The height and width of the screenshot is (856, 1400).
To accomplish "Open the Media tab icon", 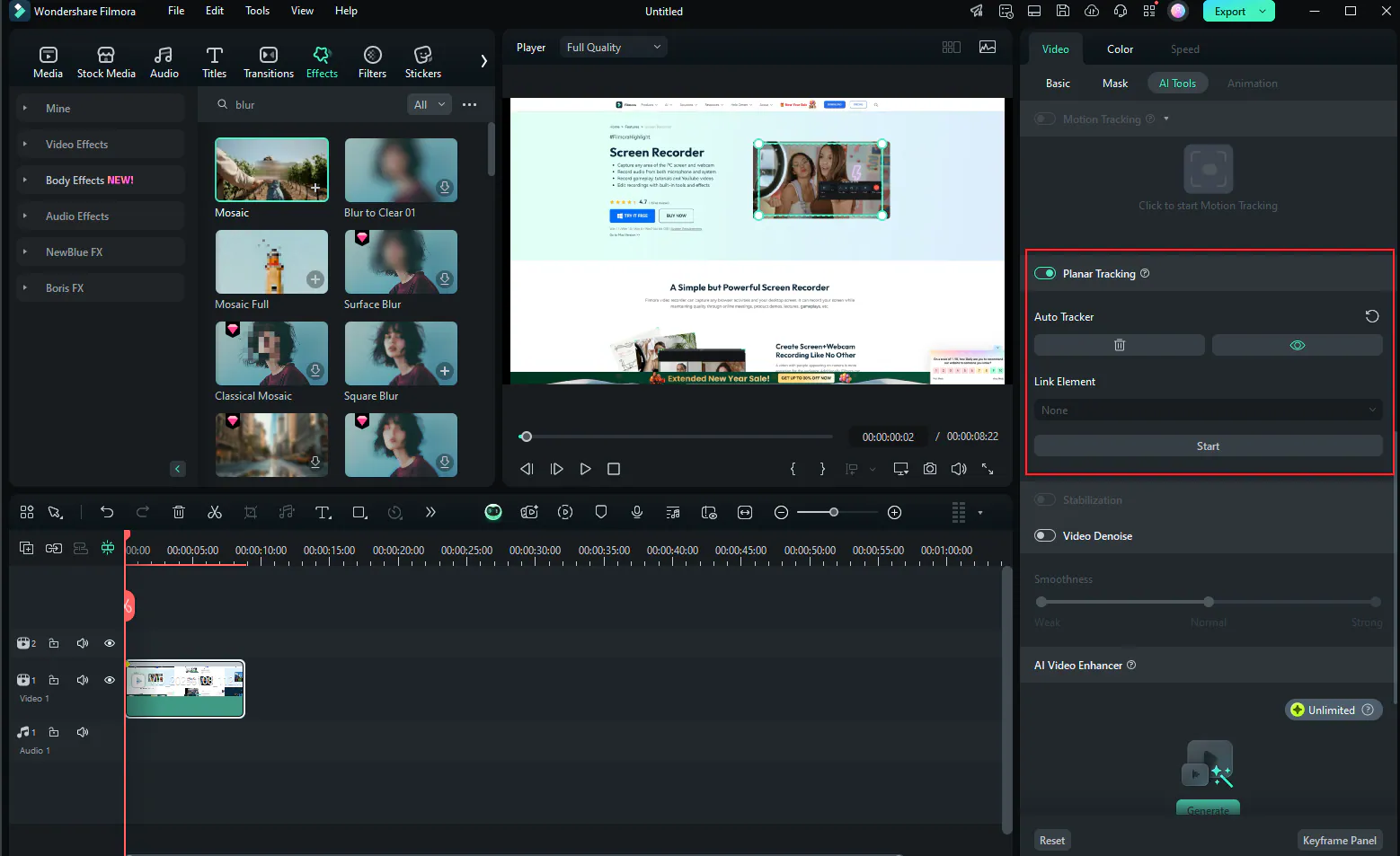I will 49,56.
